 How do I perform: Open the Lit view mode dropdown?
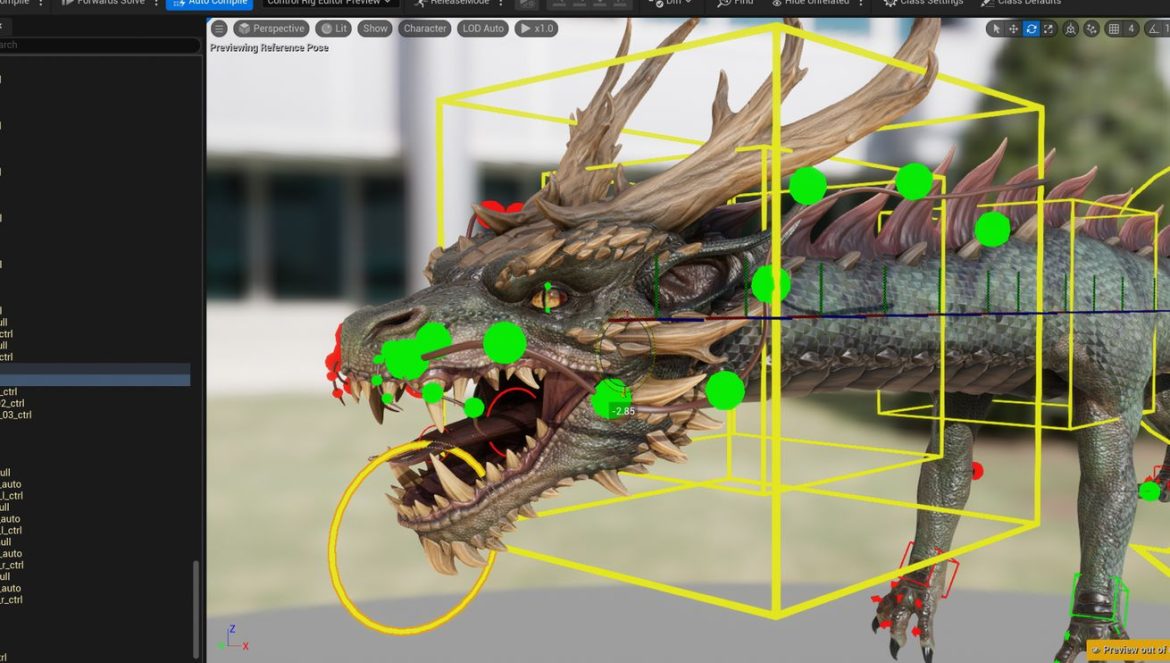pyautogui.click(x=334, y=29)
